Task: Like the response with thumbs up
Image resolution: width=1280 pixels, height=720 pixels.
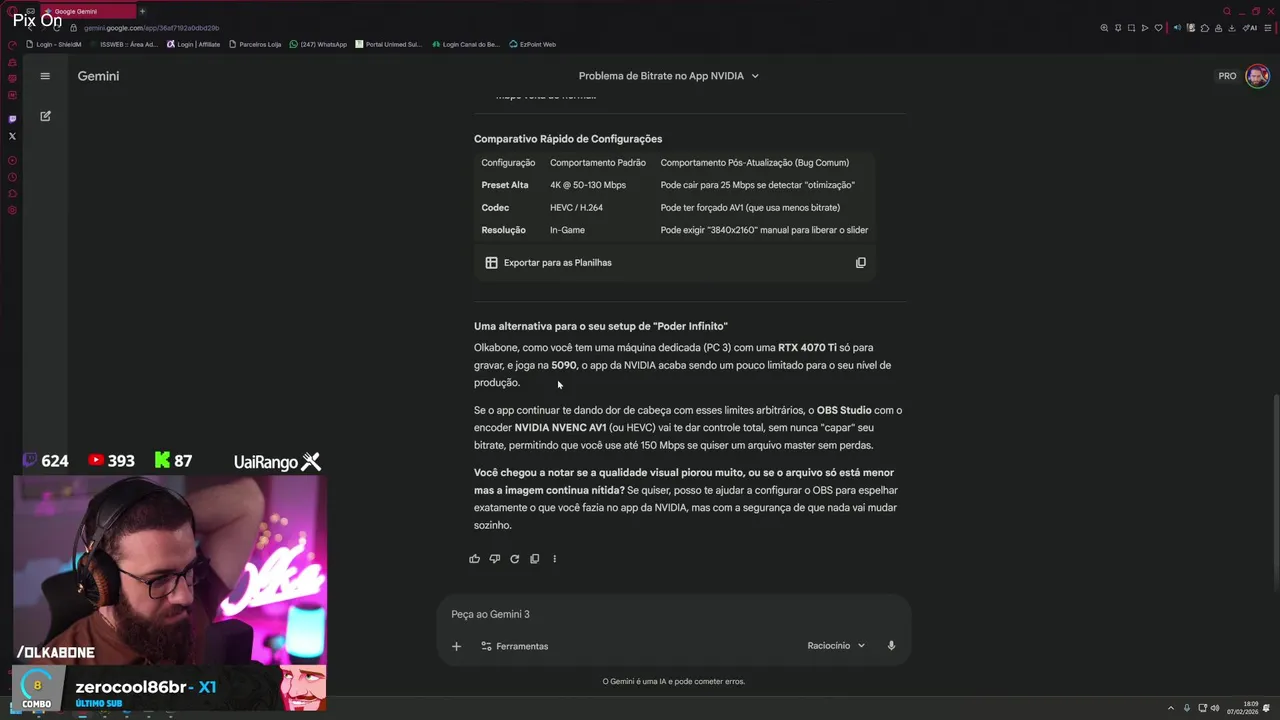Action: coord(474,559)
